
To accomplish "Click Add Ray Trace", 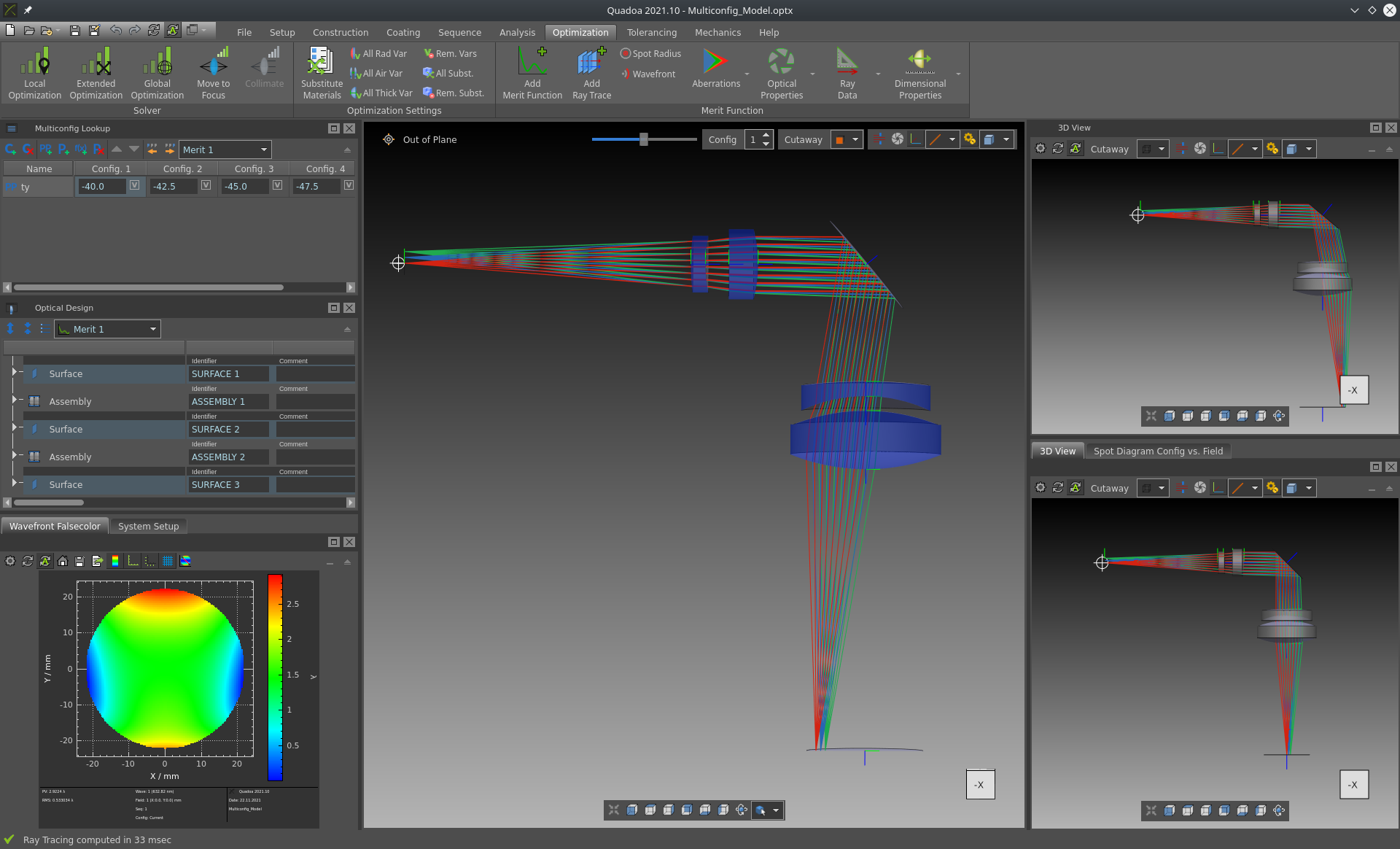I will [x=591, y=73].
